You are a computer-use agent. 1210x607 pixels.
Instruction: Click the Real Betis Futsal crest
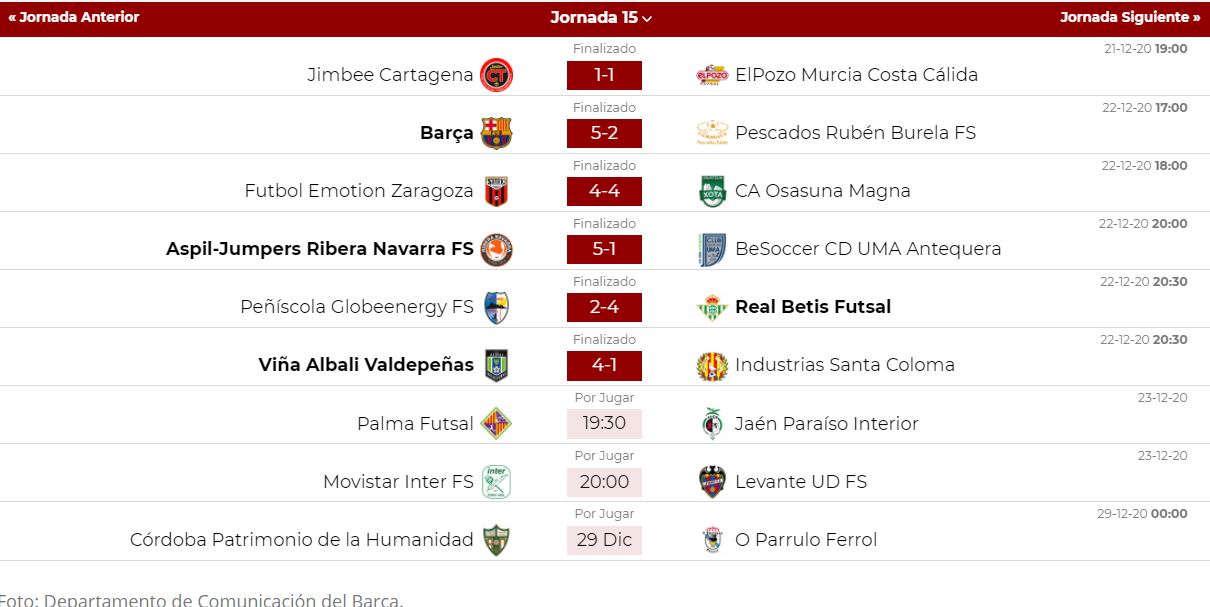click(712, 307)
